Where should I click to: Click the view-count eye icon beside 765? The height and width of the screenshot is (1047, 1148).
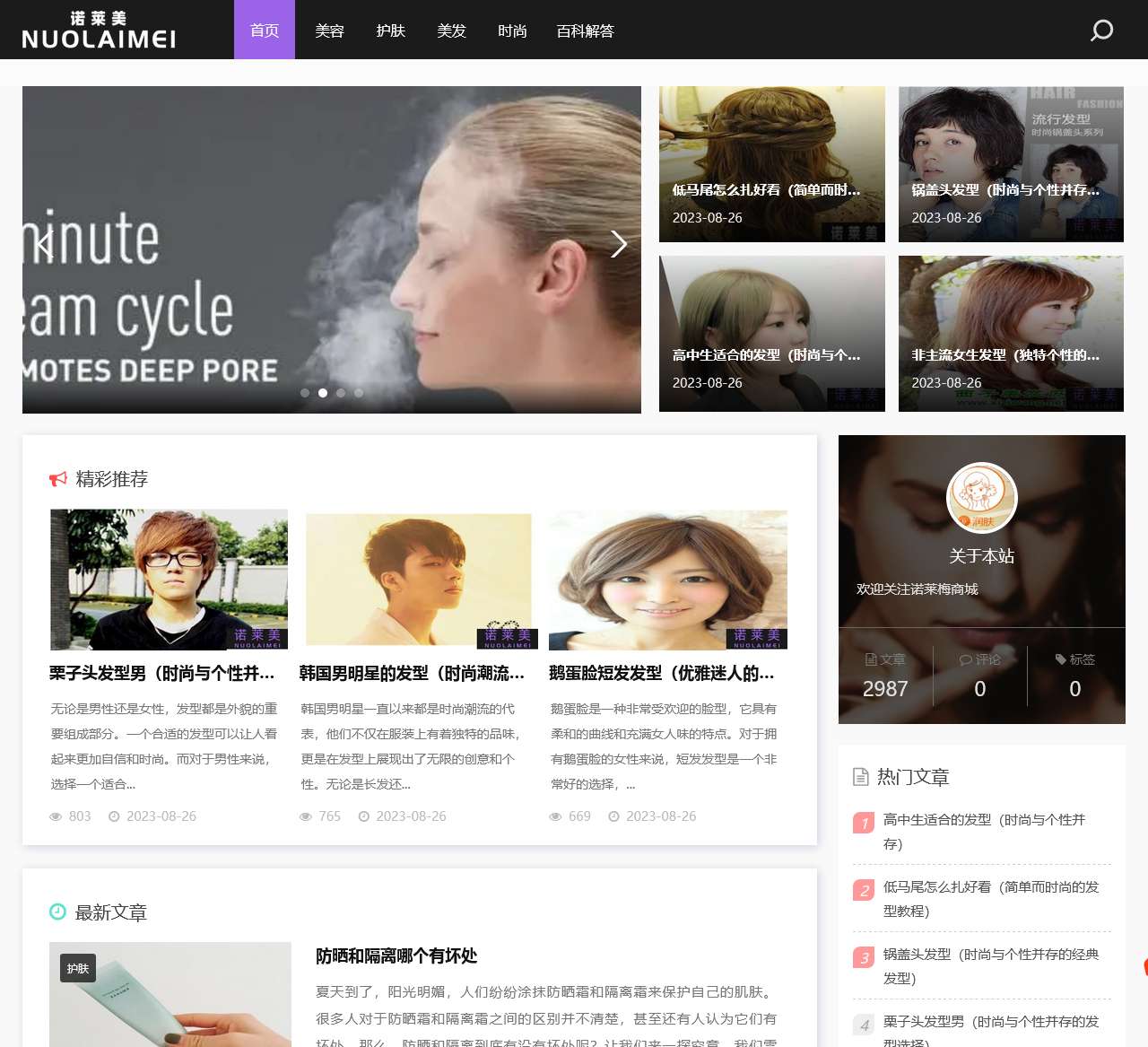pos(306,816)
